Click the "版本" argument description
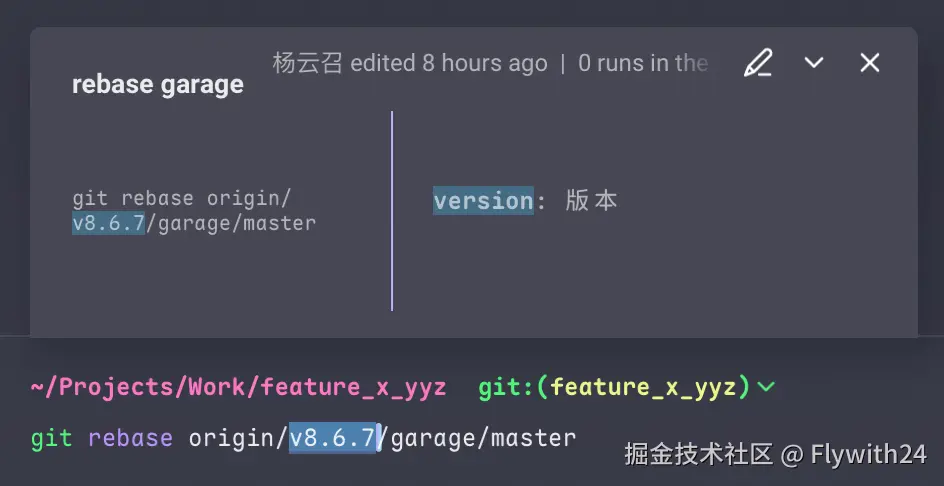Image resolution: width=944 pixels, height=486 pixels. coord(592,201)
